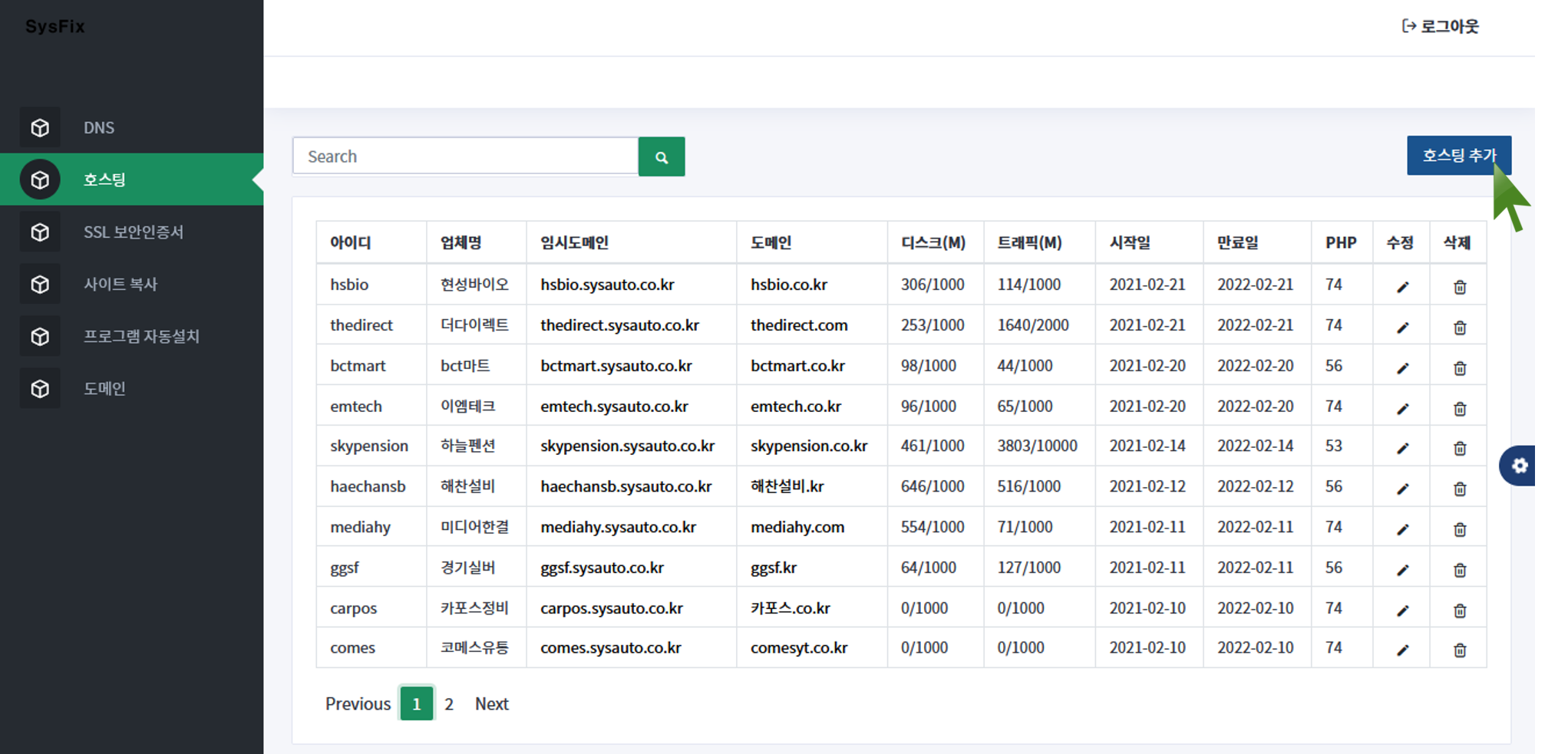Edit the mediahy row with pencil icon

click(x=1402, y=529)
